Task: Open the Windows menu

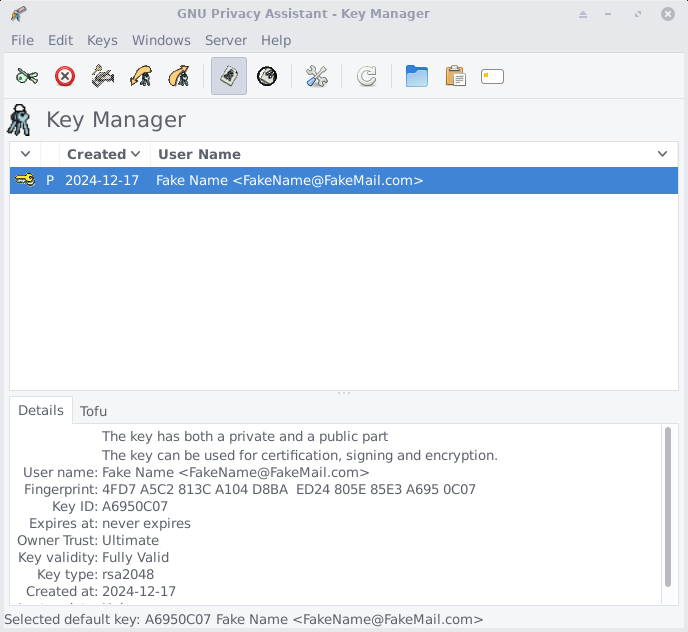Action: [x=161, y=40]
